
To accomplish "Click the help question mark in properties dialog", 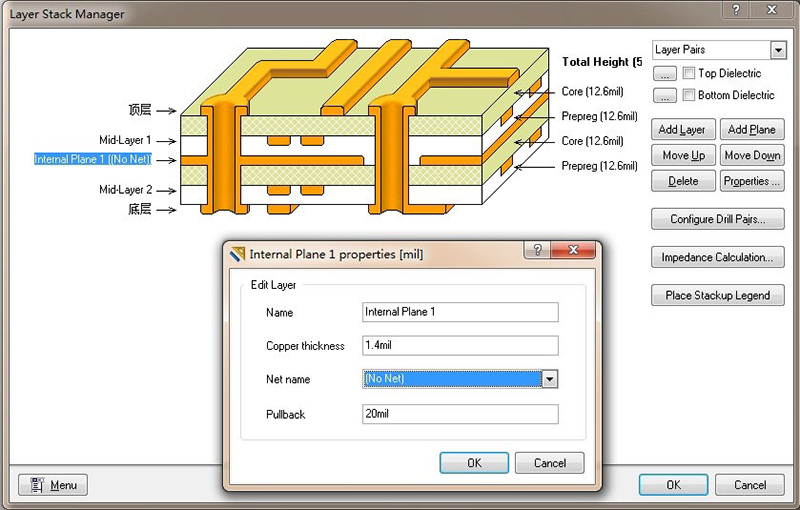I will click(x=537, y=252).
